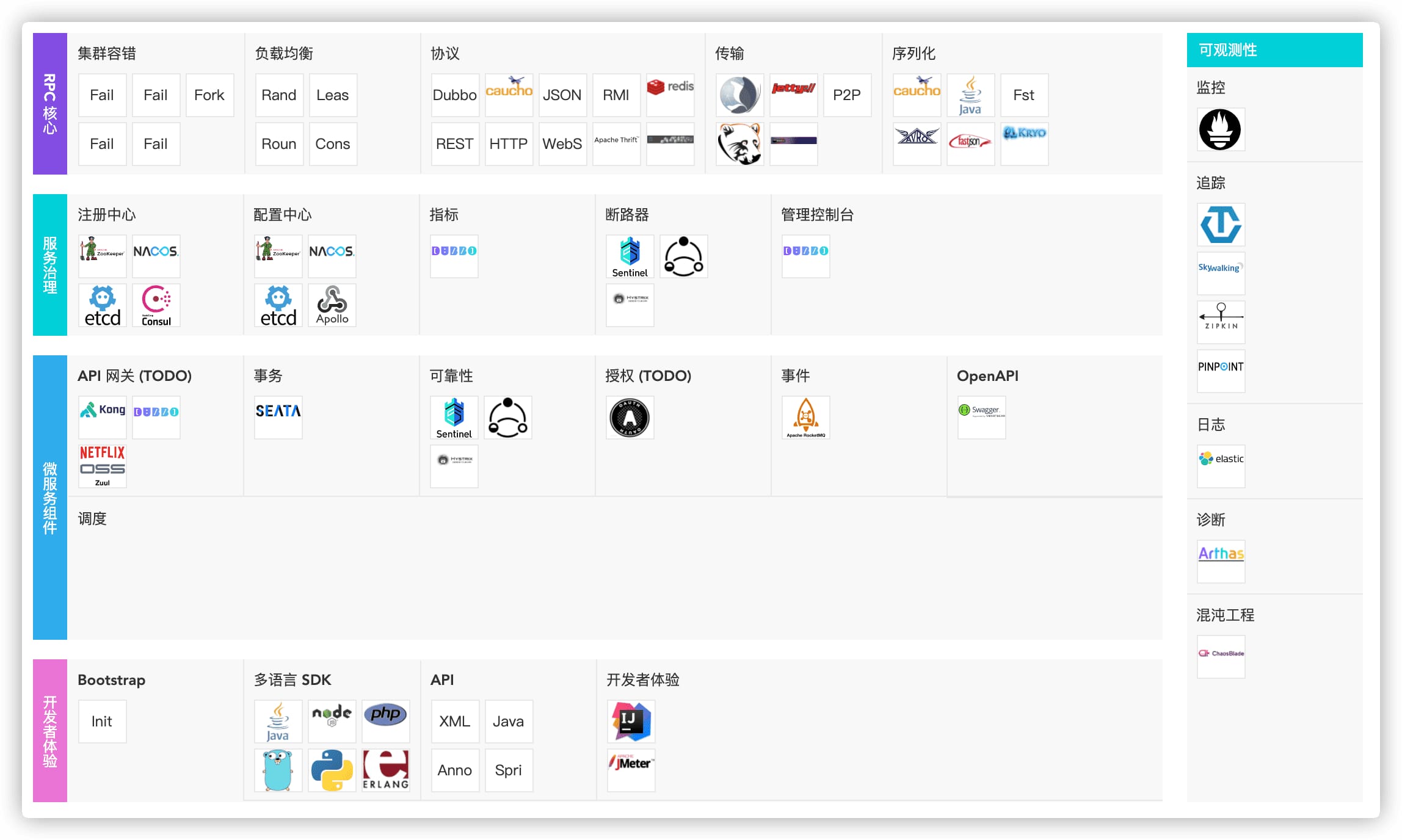Viewport: 1402px width, 840px height.
Task: Click the JMeter logo tile
Action: [631, 770]
